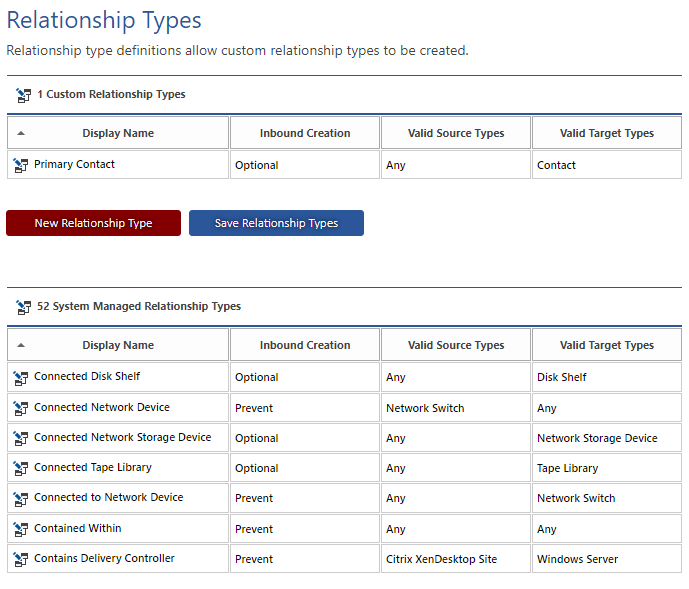Open the Primary Contact relationship type
This screenshot has width=689, height=589.
pyautogui.click(x=74, y=164)
